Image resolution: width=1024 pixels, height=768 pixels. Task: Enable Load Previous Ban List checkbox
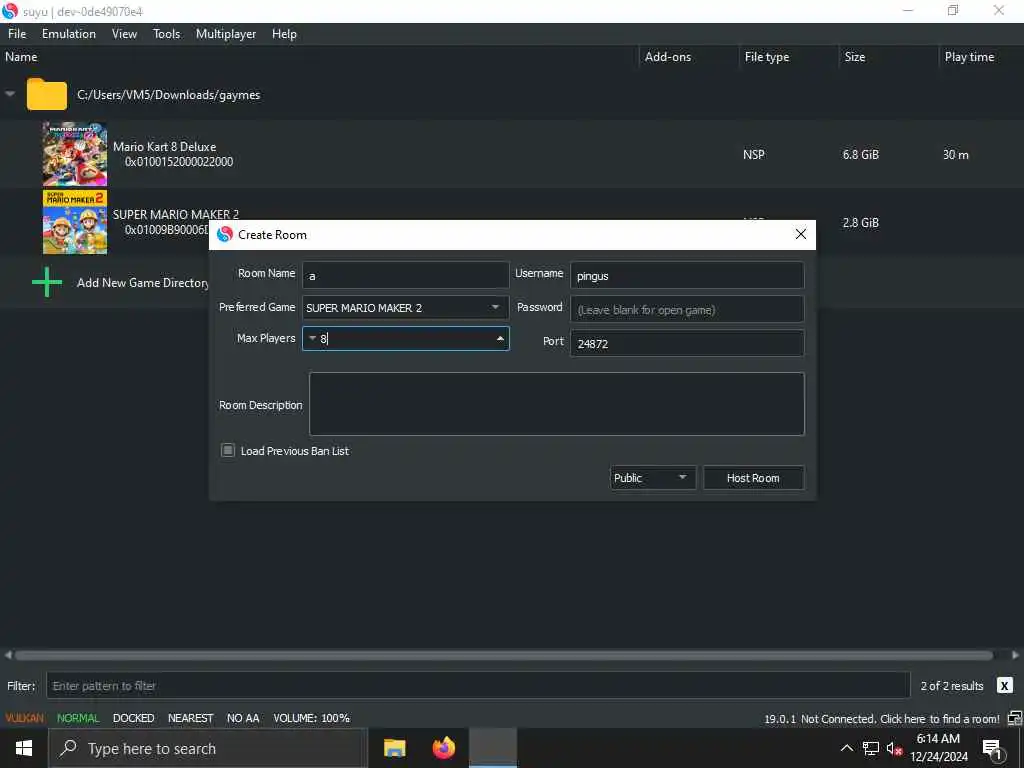[228, 451]
